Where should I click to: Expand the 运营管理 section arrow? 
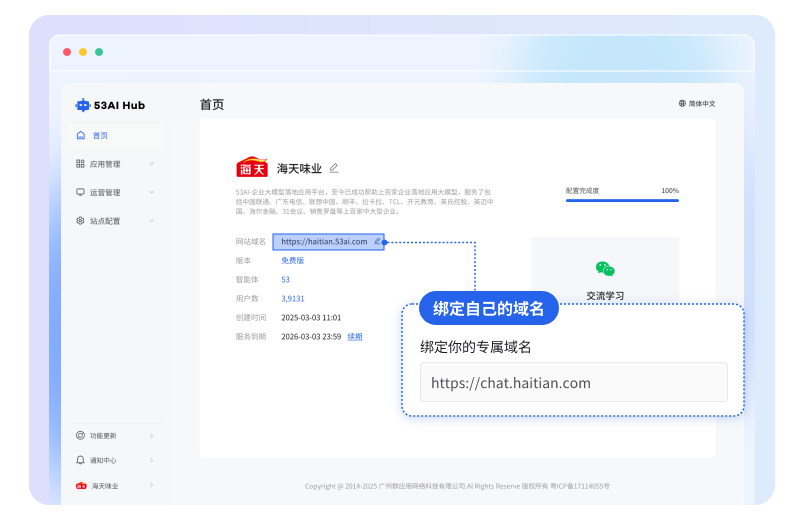(152, 192)
